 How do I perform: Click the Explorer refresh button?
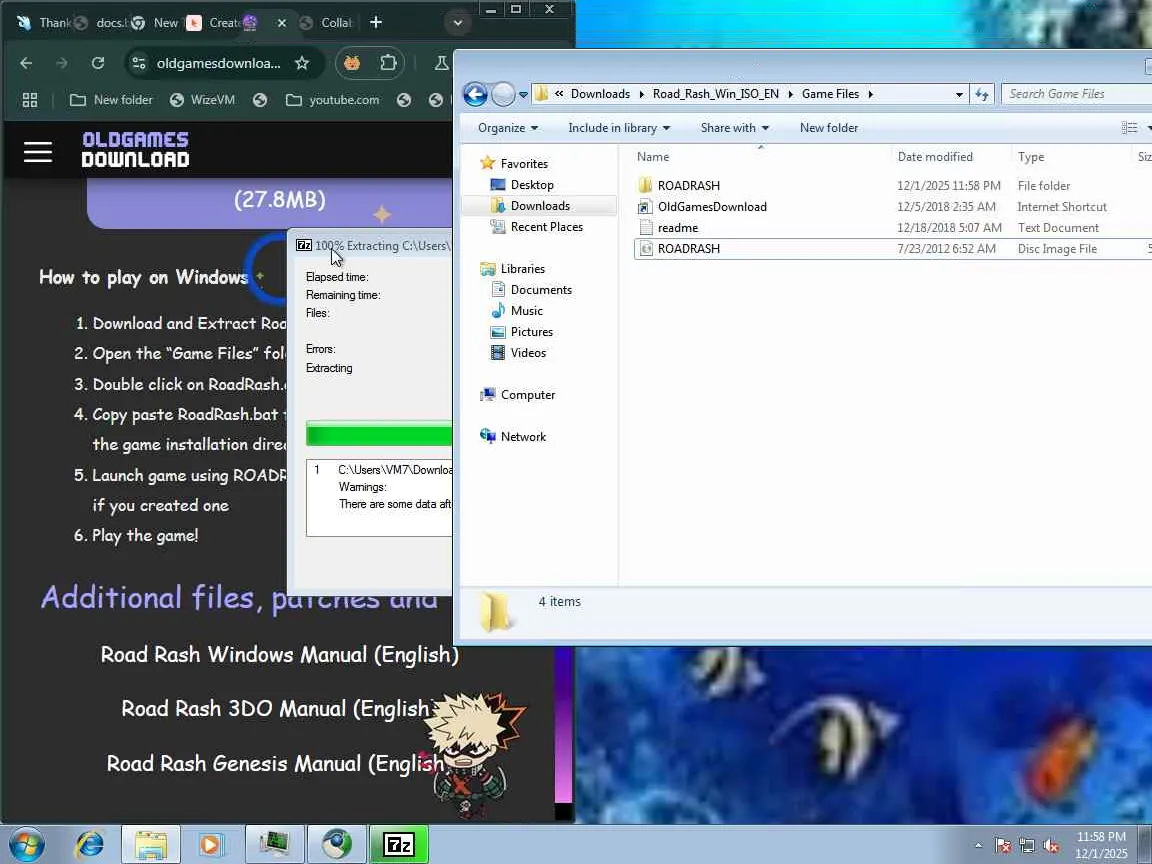tap(982, 94)
